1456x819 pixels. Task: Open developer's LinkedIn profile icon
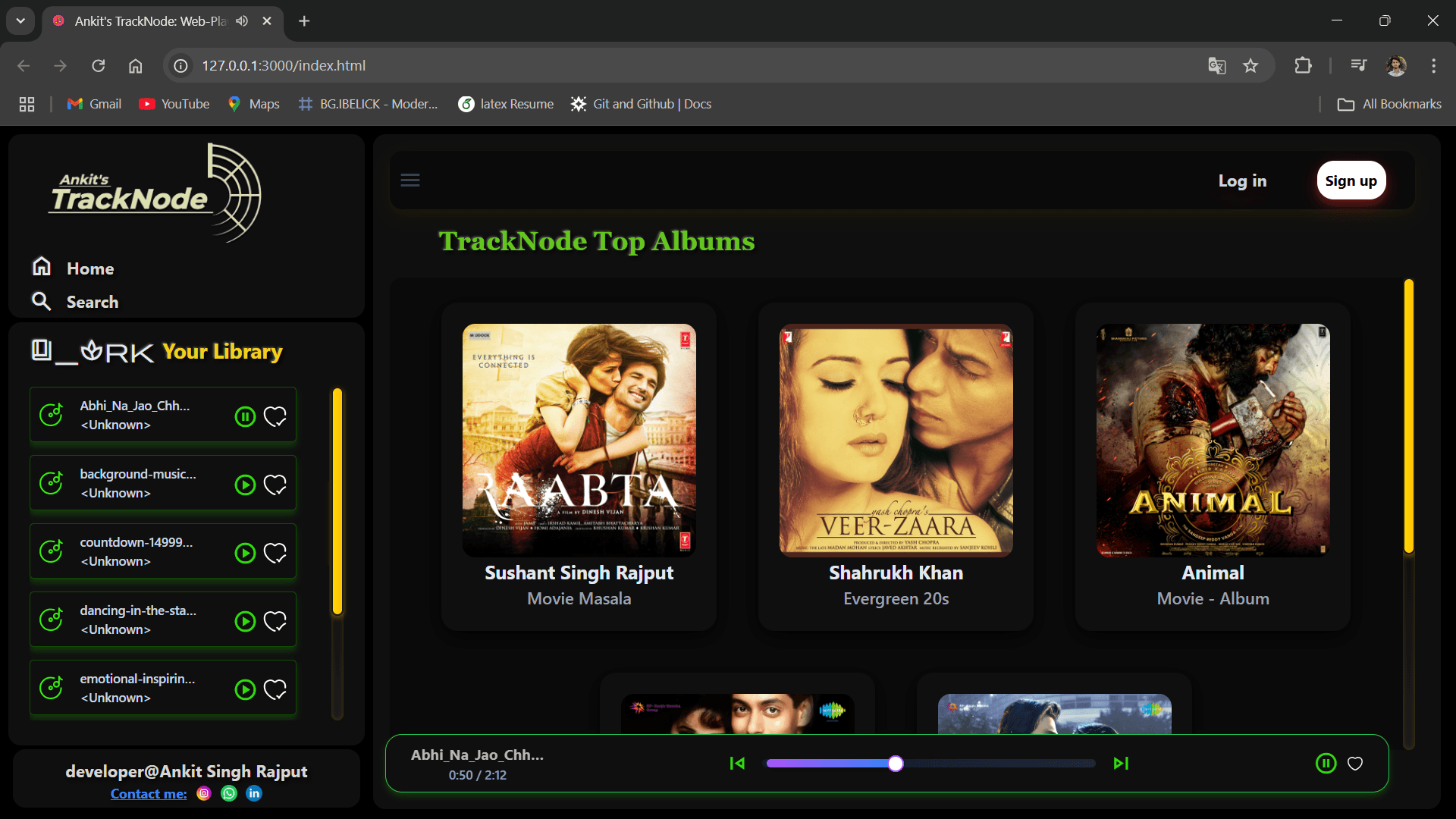point(254,793)
